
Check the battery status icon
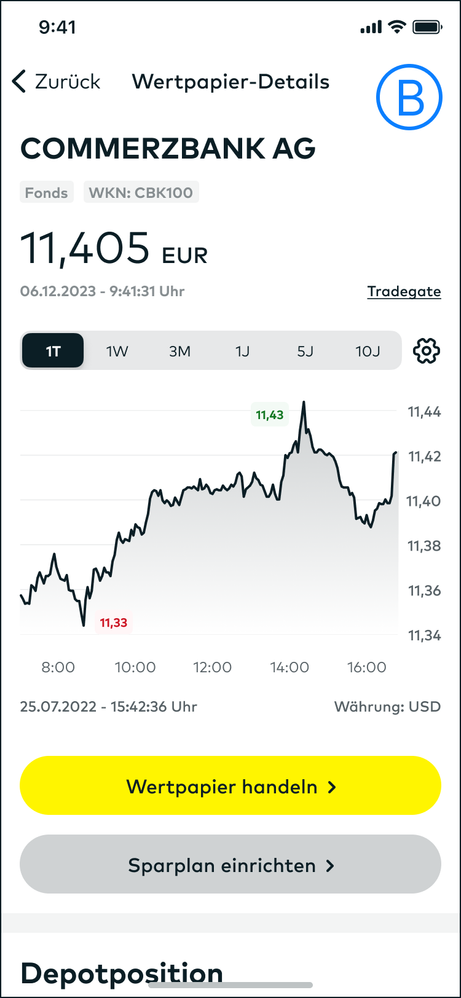[427, 27]
